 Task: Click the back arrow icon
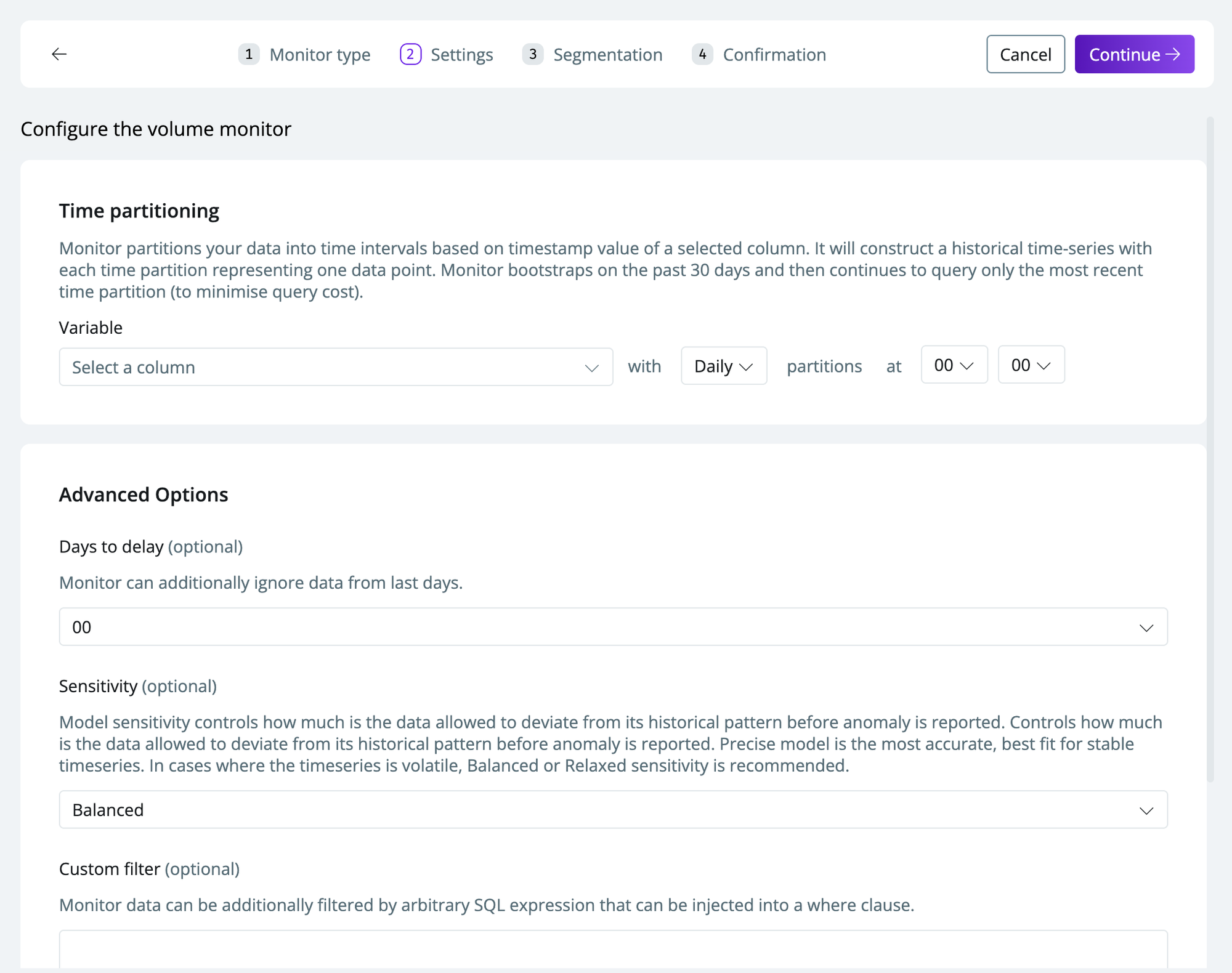click(x=59, y=54)
